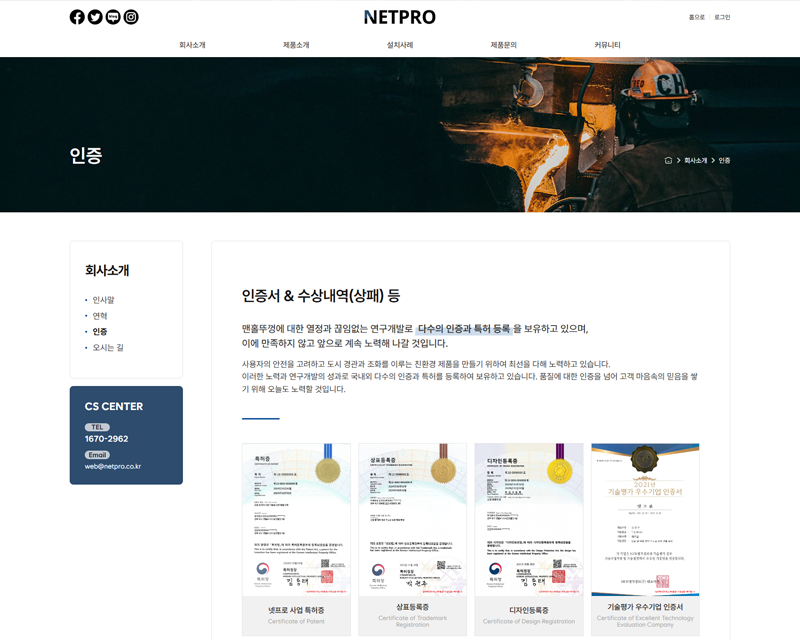Image resolution: width=800 pixels, height=640 pixels.
Task: Click the 홈으로 link
Action: click(696, 17)
